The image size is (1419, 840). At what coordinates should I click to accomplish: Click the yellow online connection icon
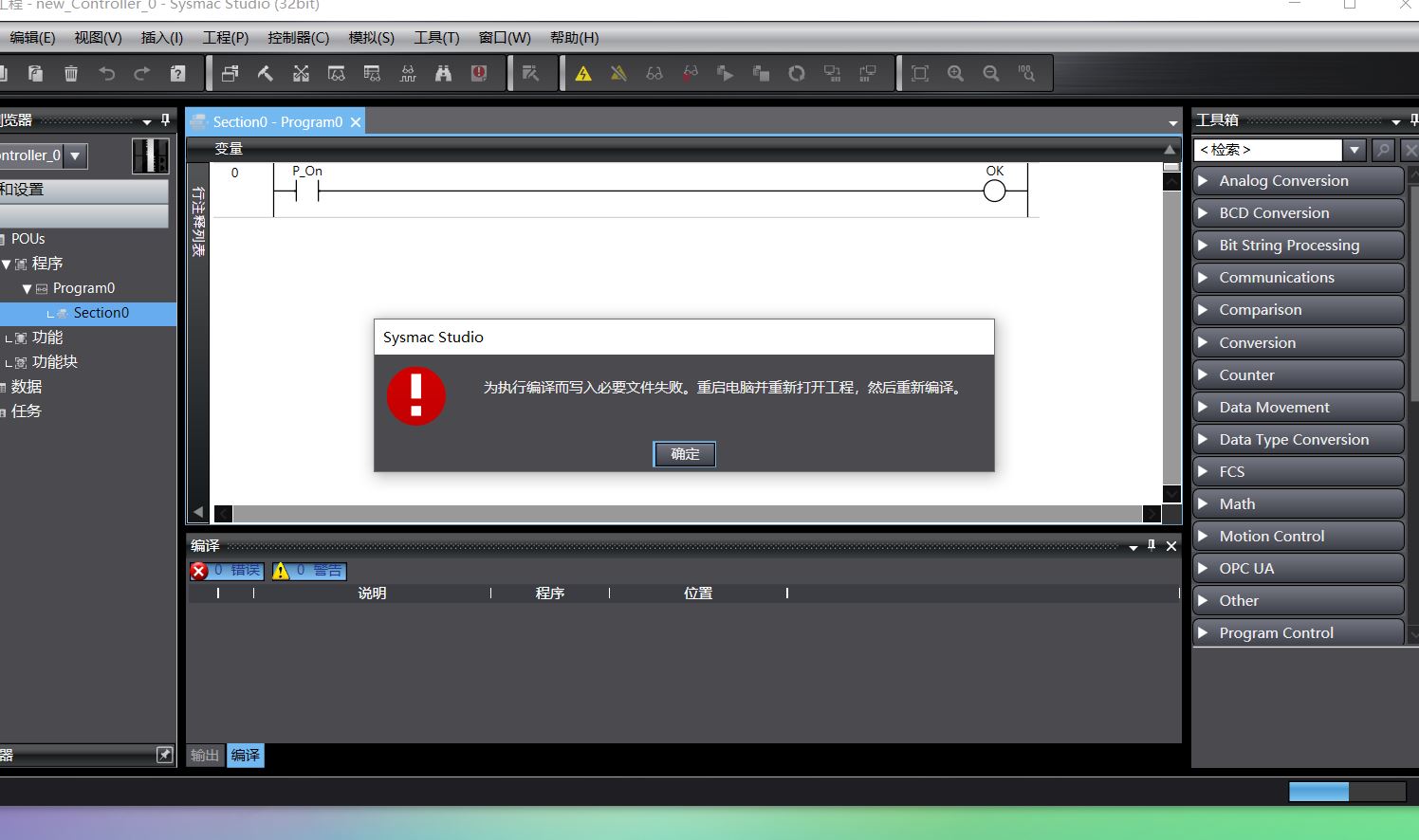pos(583,74)
